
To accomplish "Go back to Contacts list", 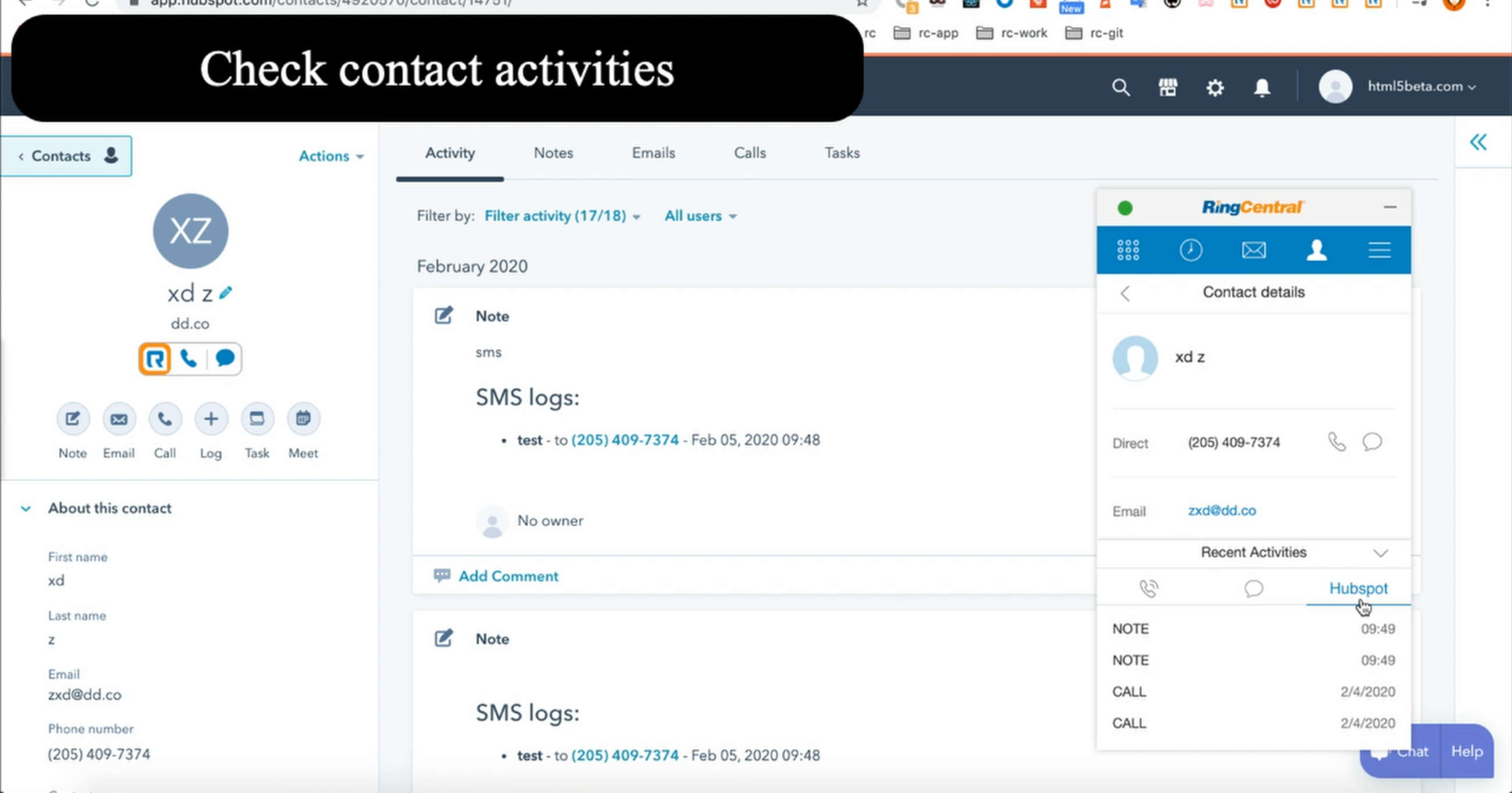I will coord(61,156).
